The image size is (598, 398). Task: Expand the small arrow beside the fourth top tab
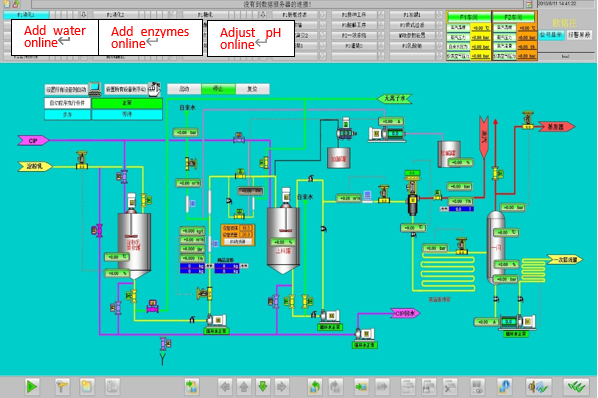(x=323, y=14)
